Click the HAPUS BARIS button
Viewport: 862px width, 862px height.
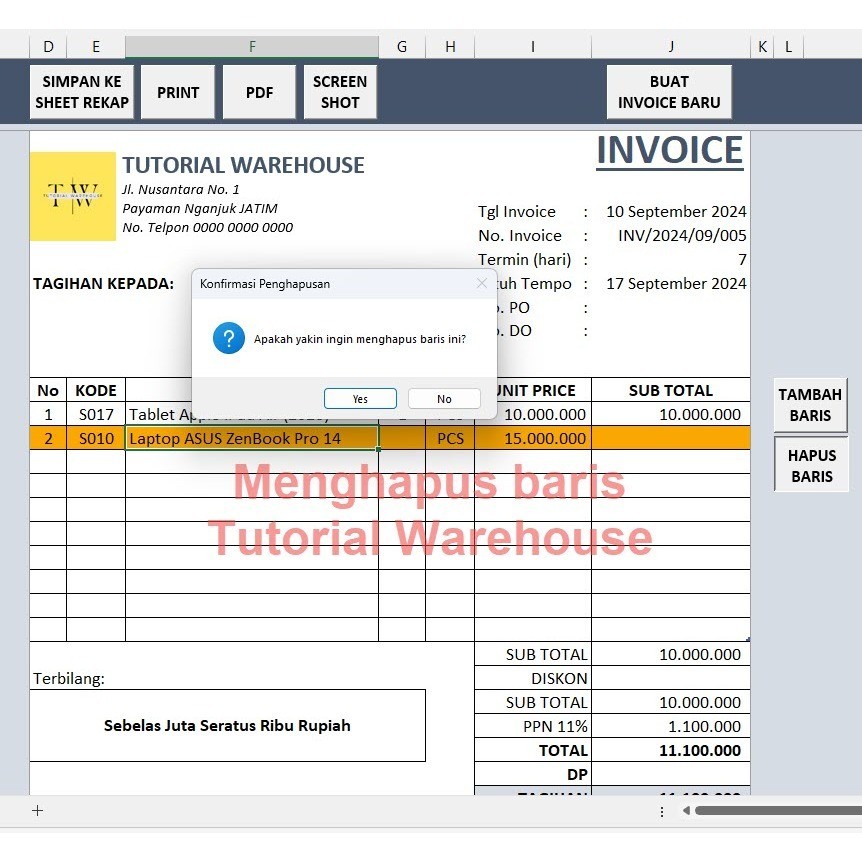tap(812, 466)
